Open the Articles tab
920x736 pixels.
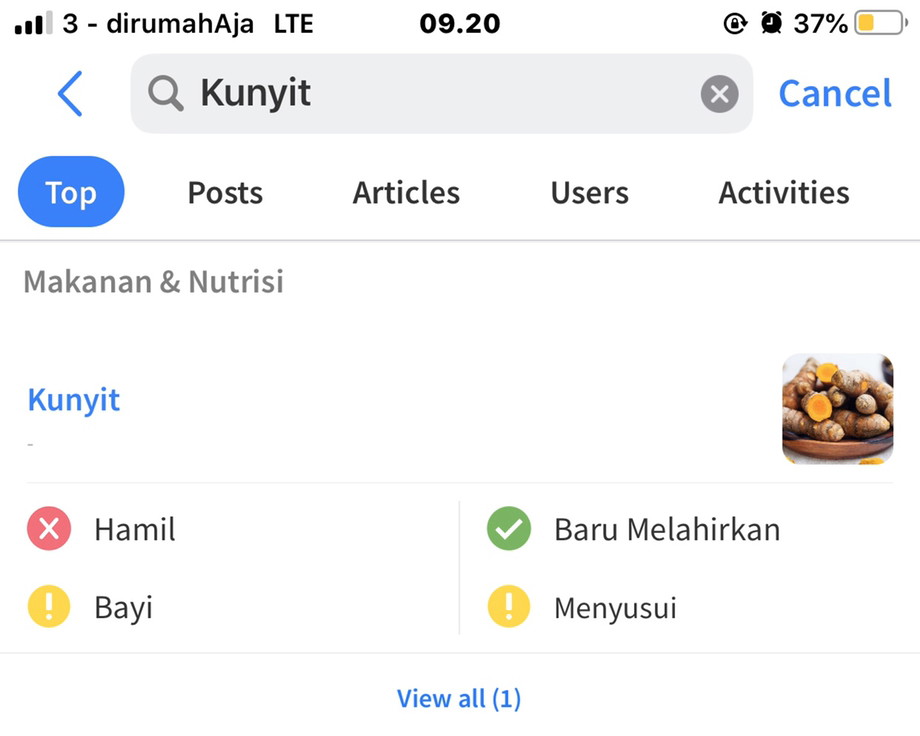click(x=406, y=192)
